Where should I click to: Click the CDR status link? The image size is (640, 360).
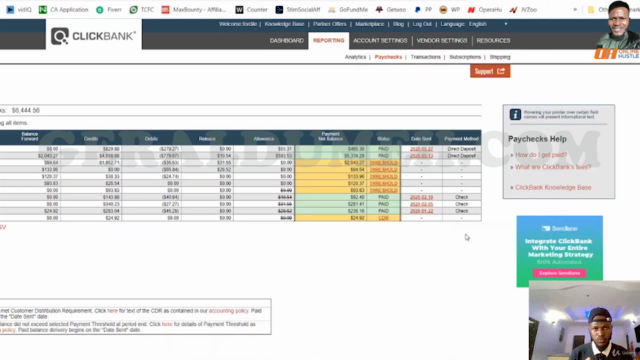point(383,218)
